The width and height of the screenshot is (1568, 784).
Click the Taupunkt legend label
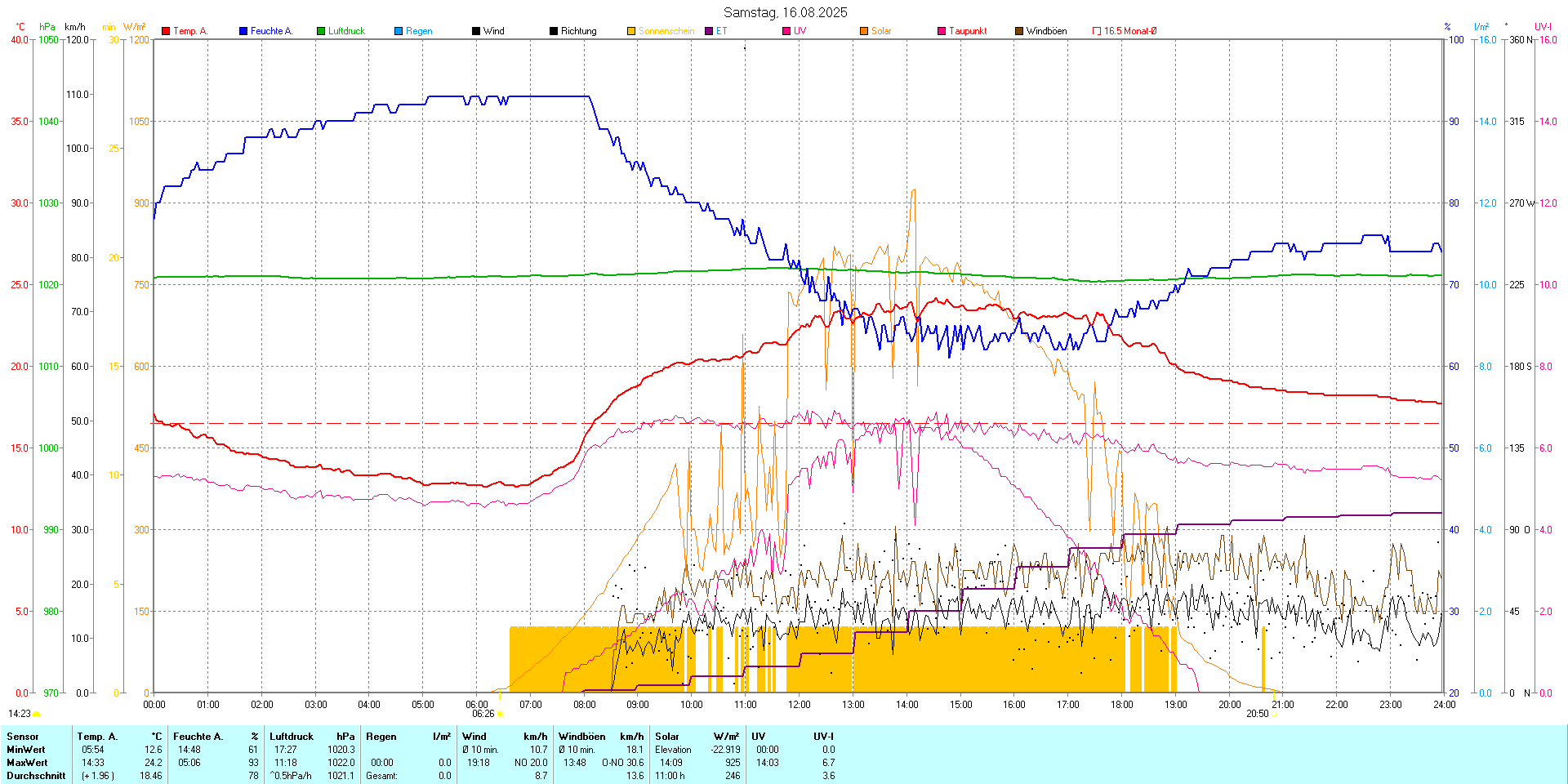pyautogui.click(x=968, y=31)
